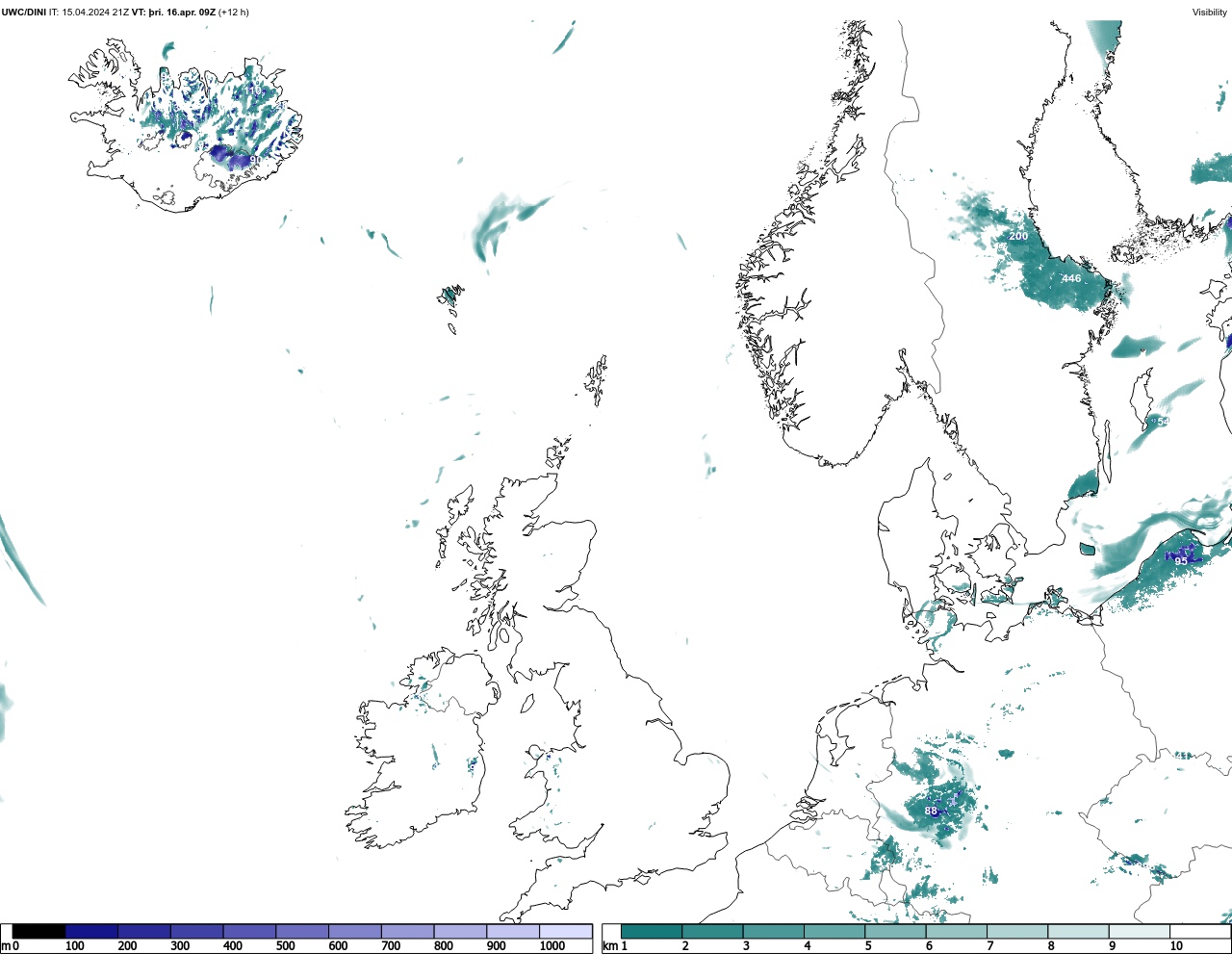Select the 3–4 km legend swatch
Image resolution: width=1232 pixels, height=954 pixels.
pyautogui.click(x=773, y=932)
